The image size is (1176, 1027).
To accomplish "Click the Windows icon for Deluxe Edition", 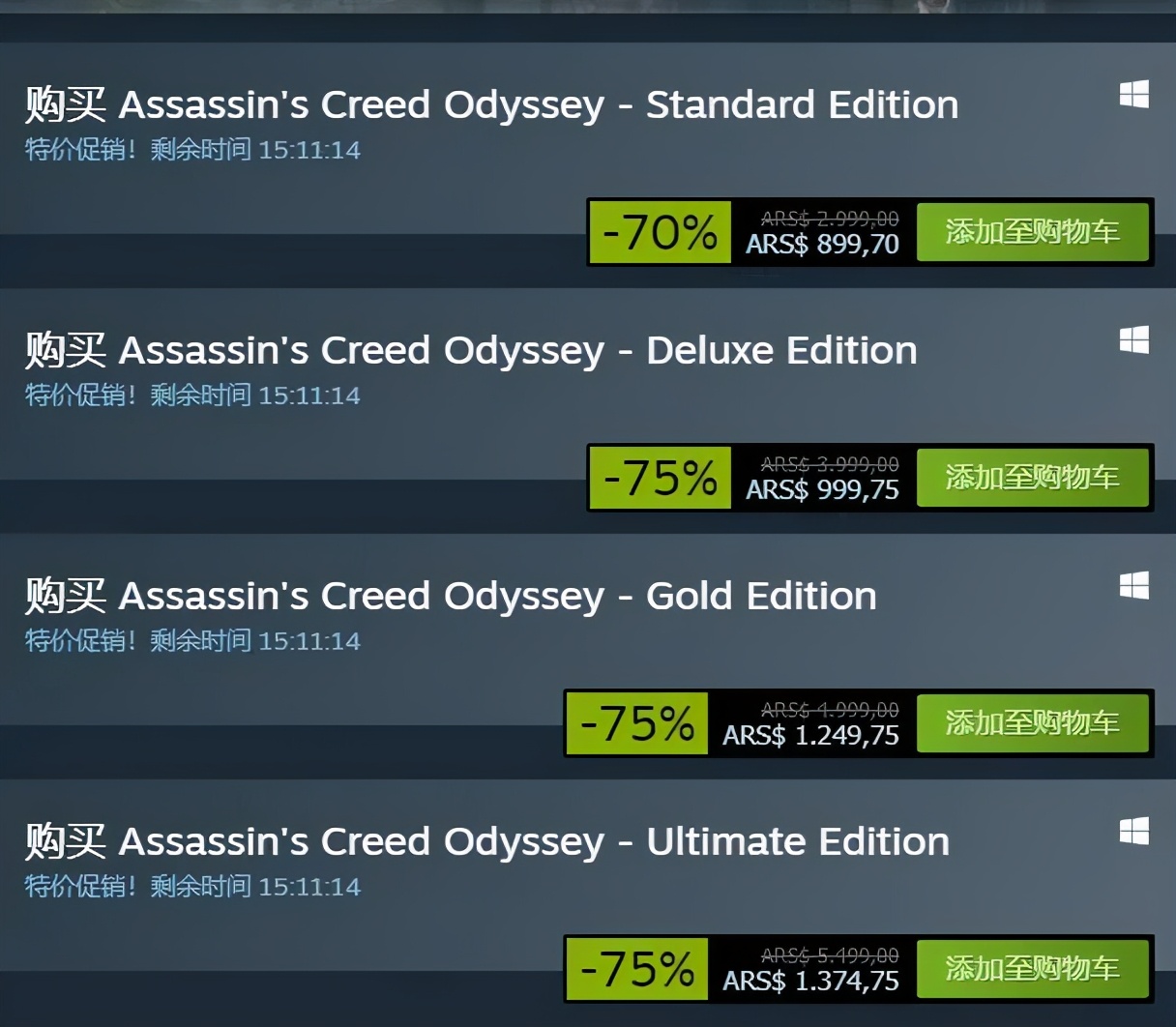I will click(1133, 340).
